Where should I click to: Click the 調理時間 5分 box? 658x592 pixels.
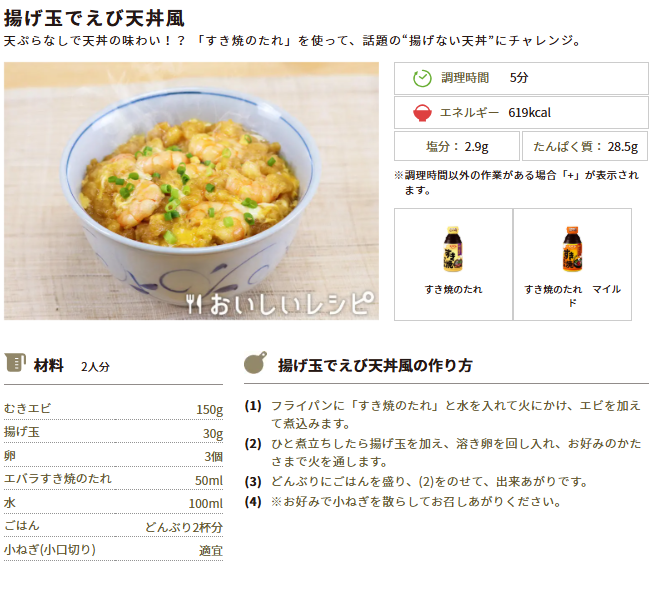coord(521,78)
